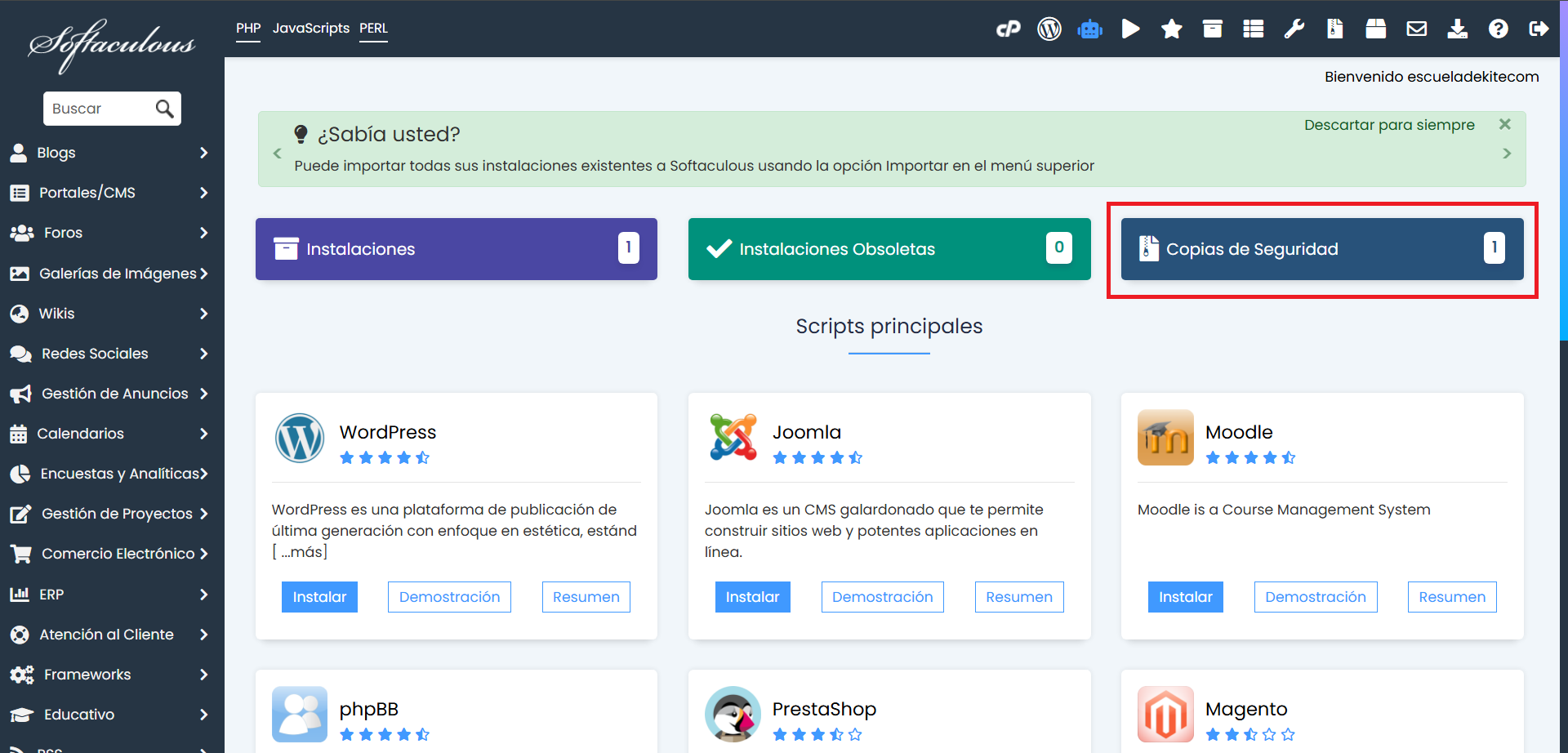Open the Instalaciones panel

coord(457,249)
